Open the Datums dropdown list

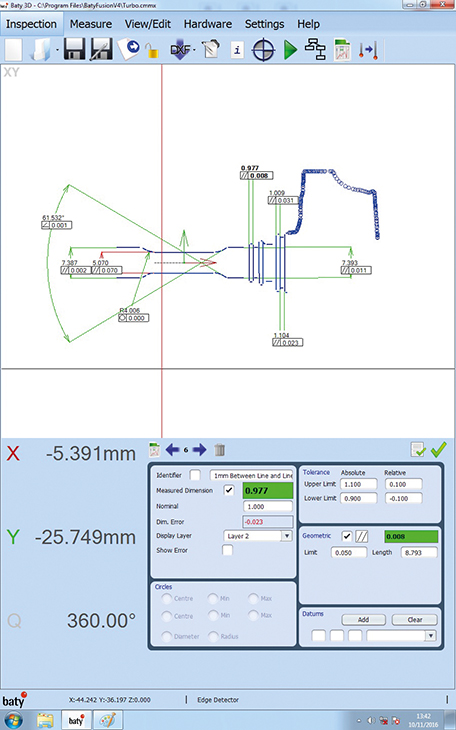[x=431, y=635]
